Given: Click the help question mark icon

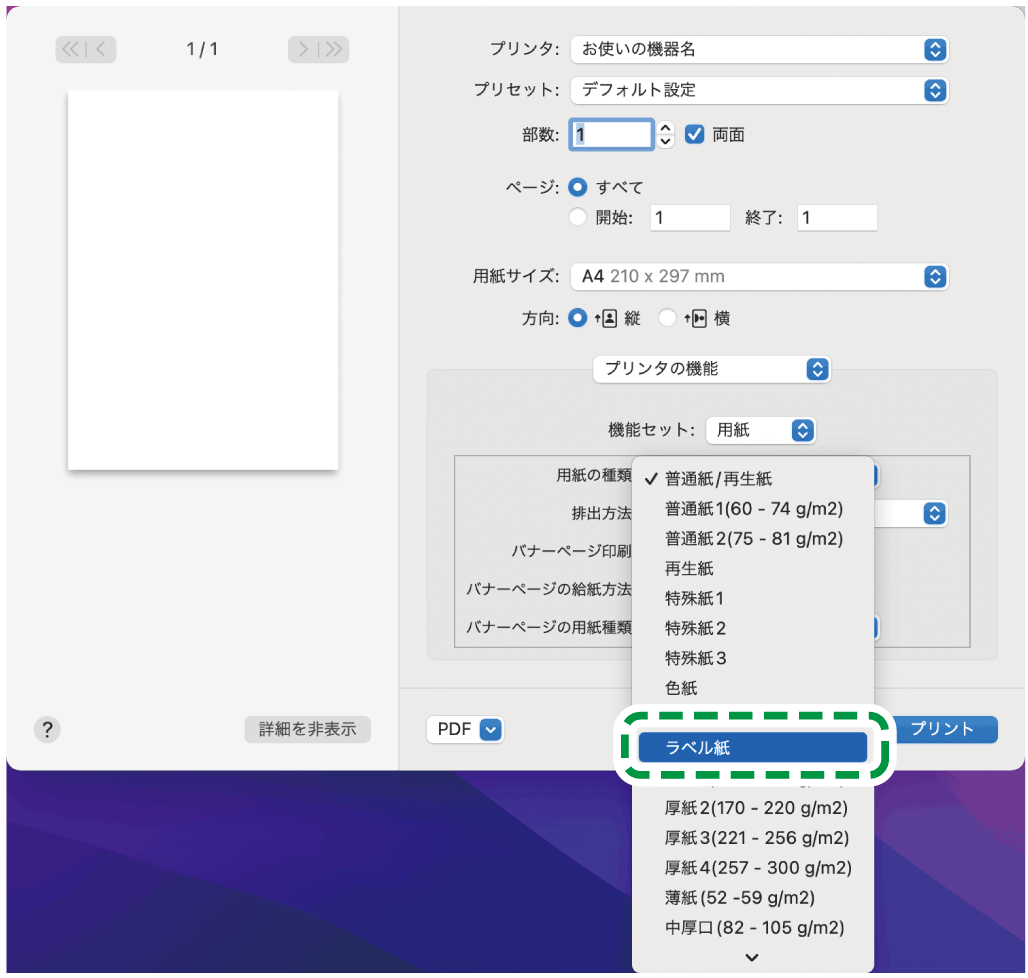Looking at the screenshot, I should [46, 730].
